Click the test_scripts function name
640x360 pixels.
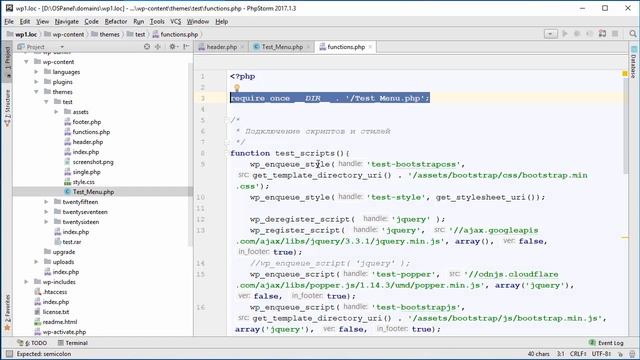click(304, 153)
